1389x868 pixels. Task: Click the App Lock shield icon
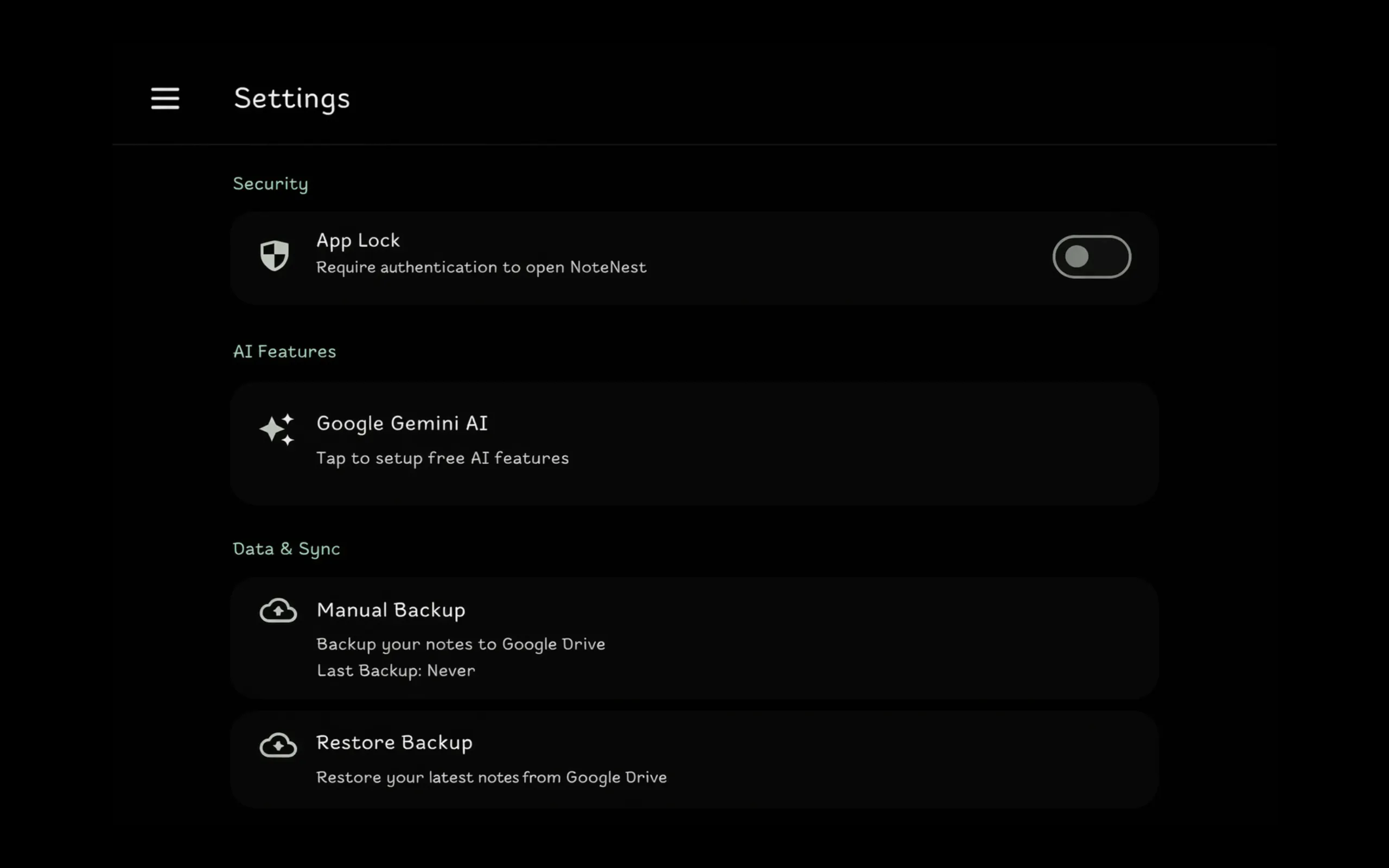point(275,256)
